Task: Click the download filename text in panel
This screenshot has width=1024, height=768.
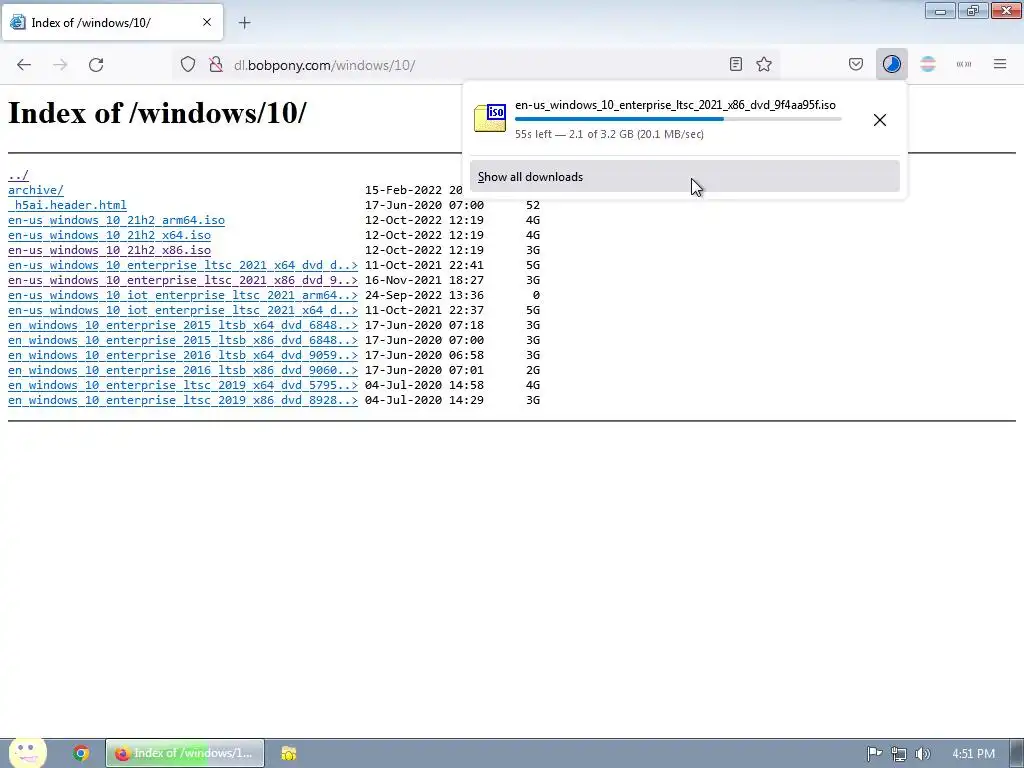Action: coord(675,105)
